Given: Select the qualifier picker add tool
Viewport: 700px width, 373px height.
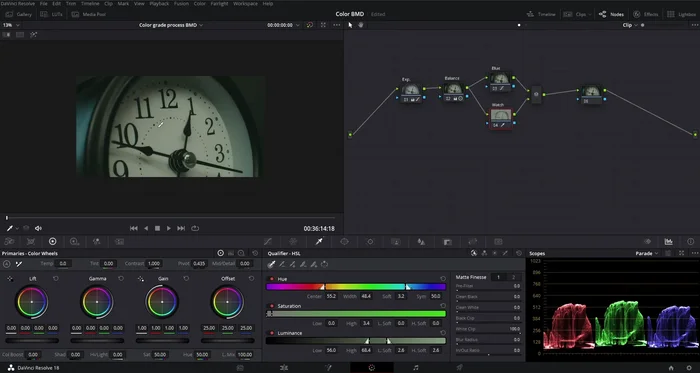Looking at the screenshot, I should 292,264.
